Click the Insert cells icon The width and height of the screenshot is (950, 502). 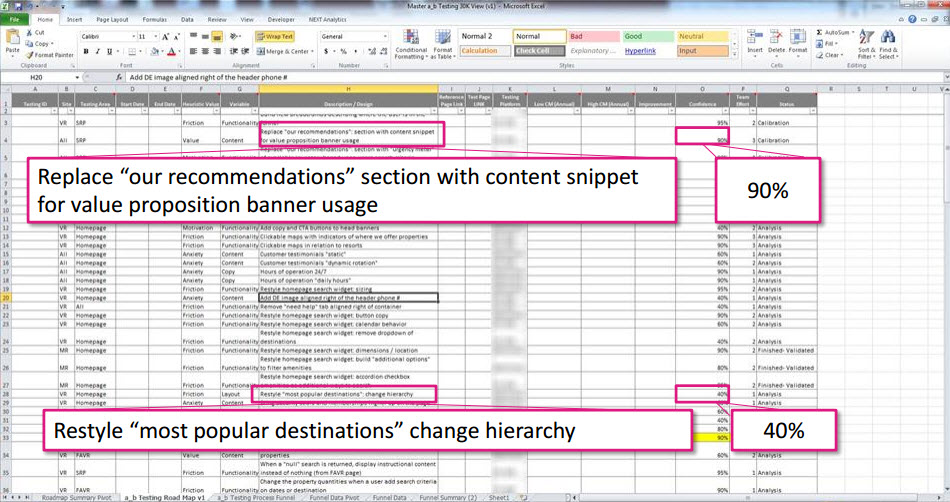(x=753, y=40)
